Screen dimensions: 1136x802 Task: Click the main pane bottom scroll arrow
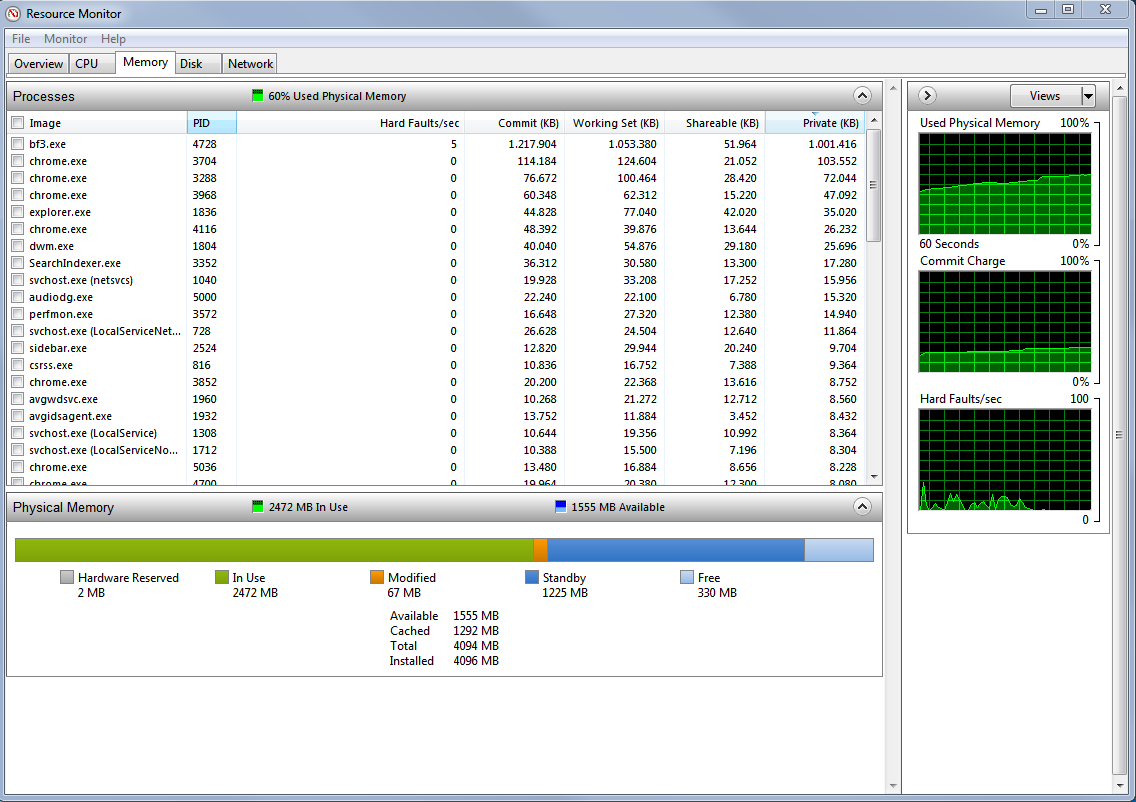pos(893,786)
